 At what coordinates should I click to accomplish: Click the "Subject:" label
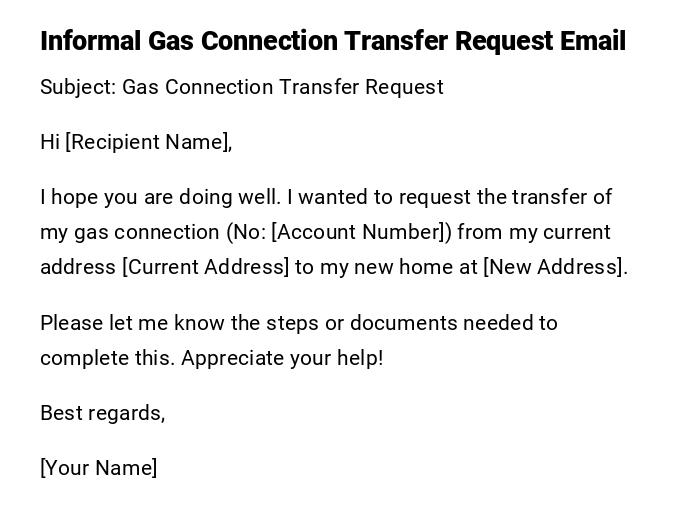coord(78,87)
